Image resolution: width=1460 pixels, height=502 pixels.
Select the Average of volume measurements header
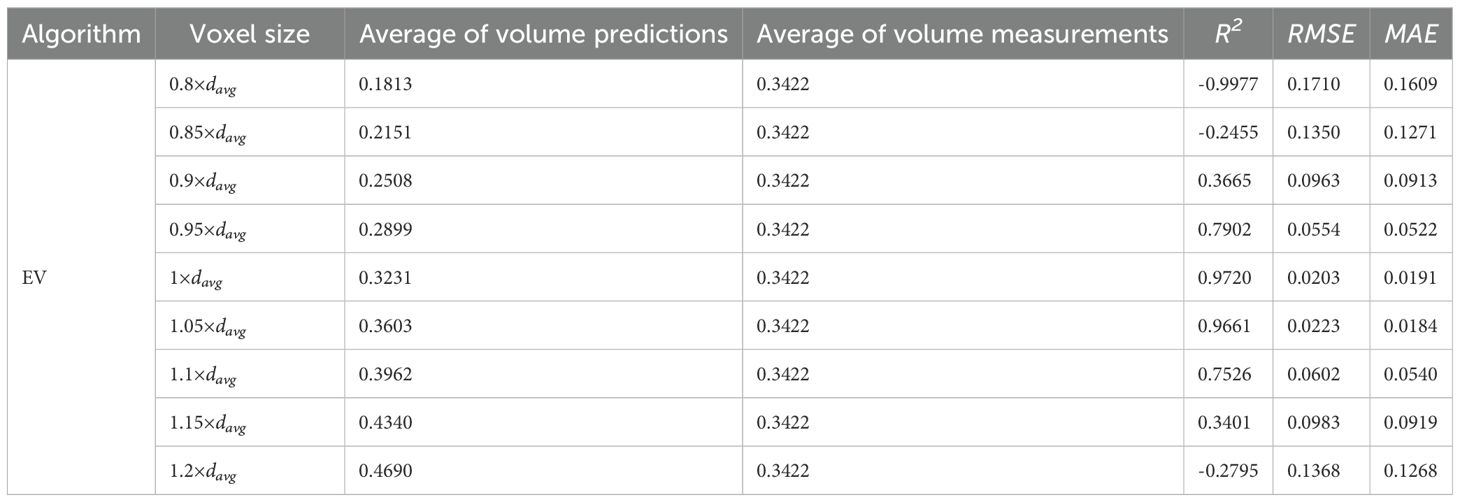click(x=962, y=35)
